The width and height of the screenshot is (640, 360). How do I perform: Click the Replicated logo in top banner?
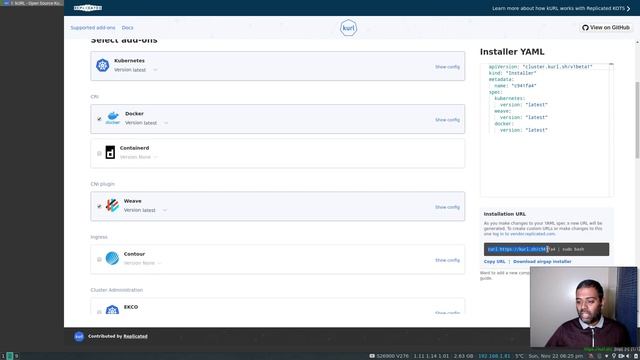tap(88, 8)
